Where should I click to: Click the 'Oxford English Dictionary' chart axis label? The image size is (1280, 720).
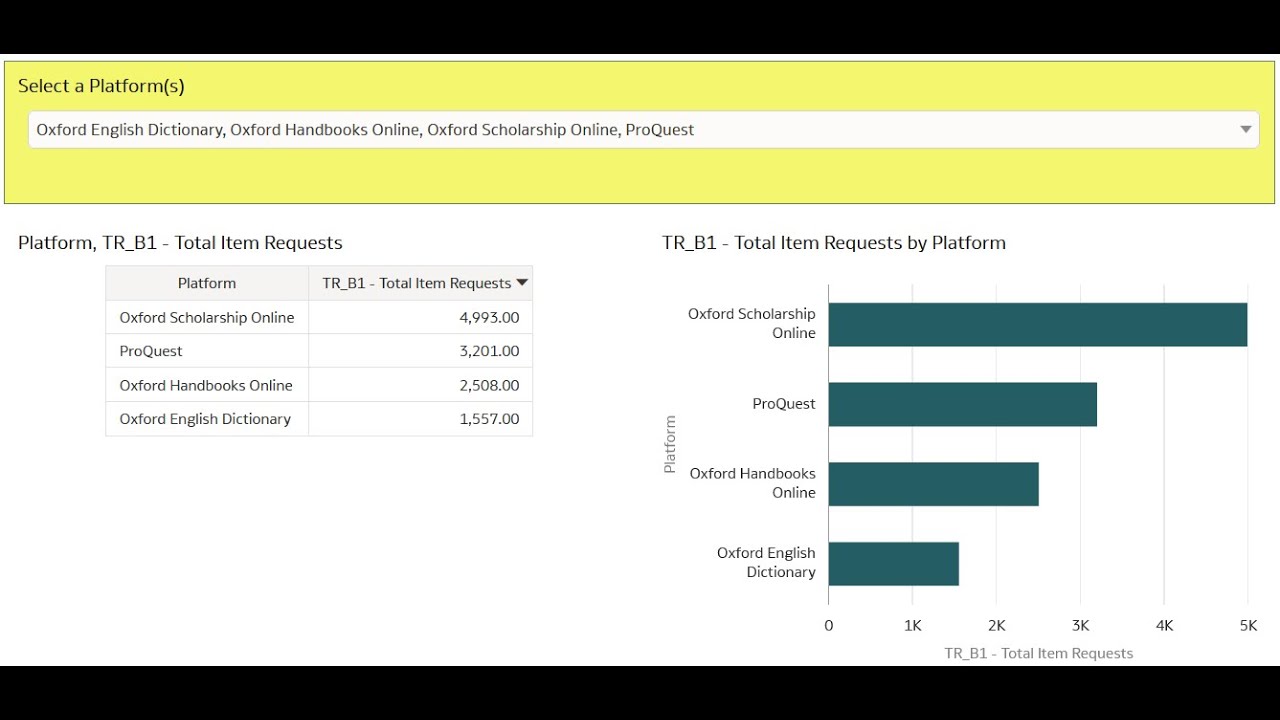[x=766, y=562]
